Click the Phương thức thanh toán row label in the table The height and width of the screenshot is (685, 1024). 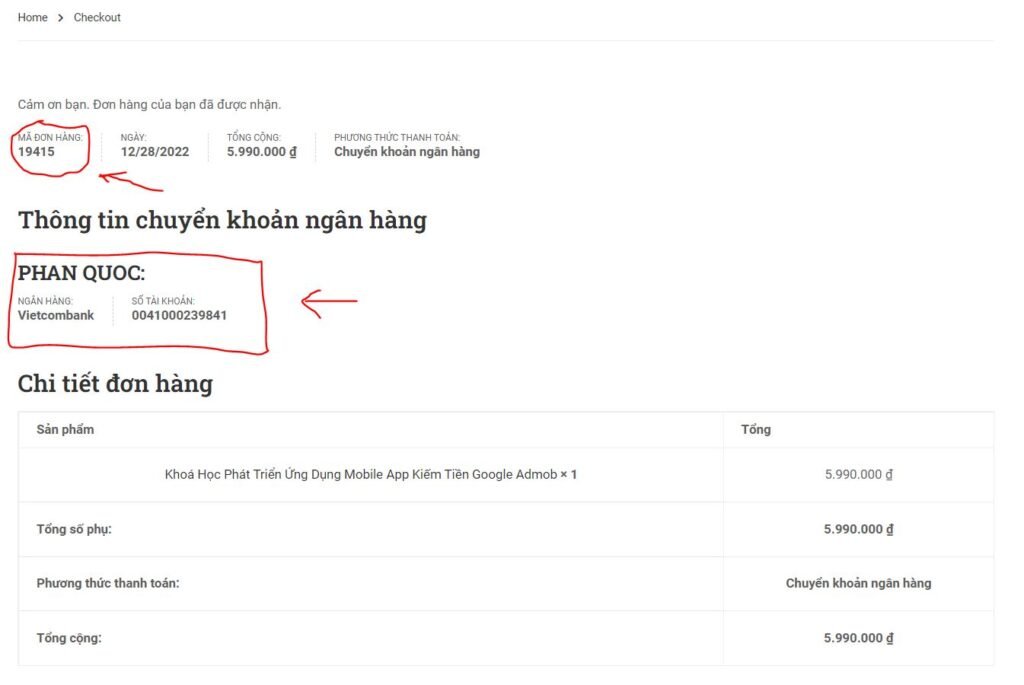click(x=108, y=583)
